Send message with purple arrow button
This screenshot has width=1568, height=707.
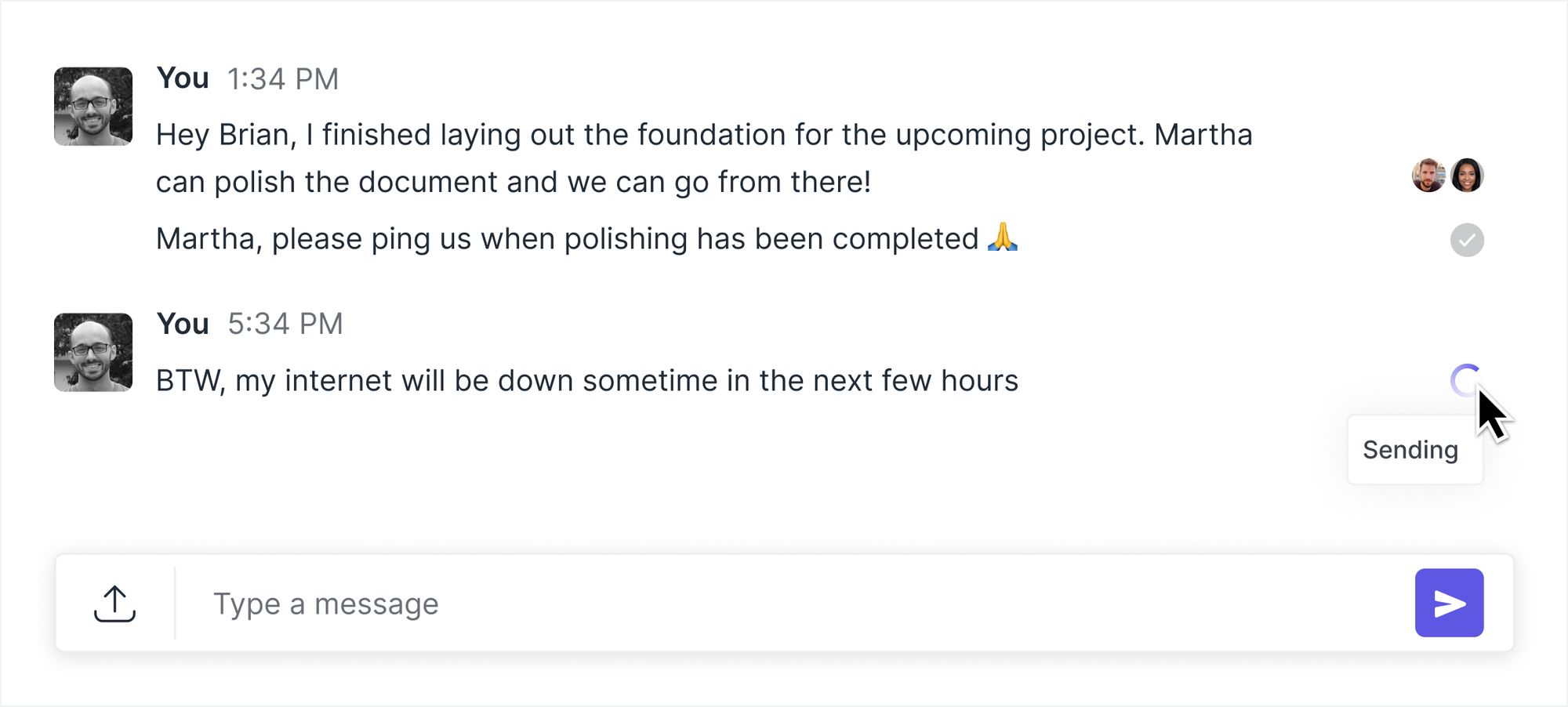1449,603
